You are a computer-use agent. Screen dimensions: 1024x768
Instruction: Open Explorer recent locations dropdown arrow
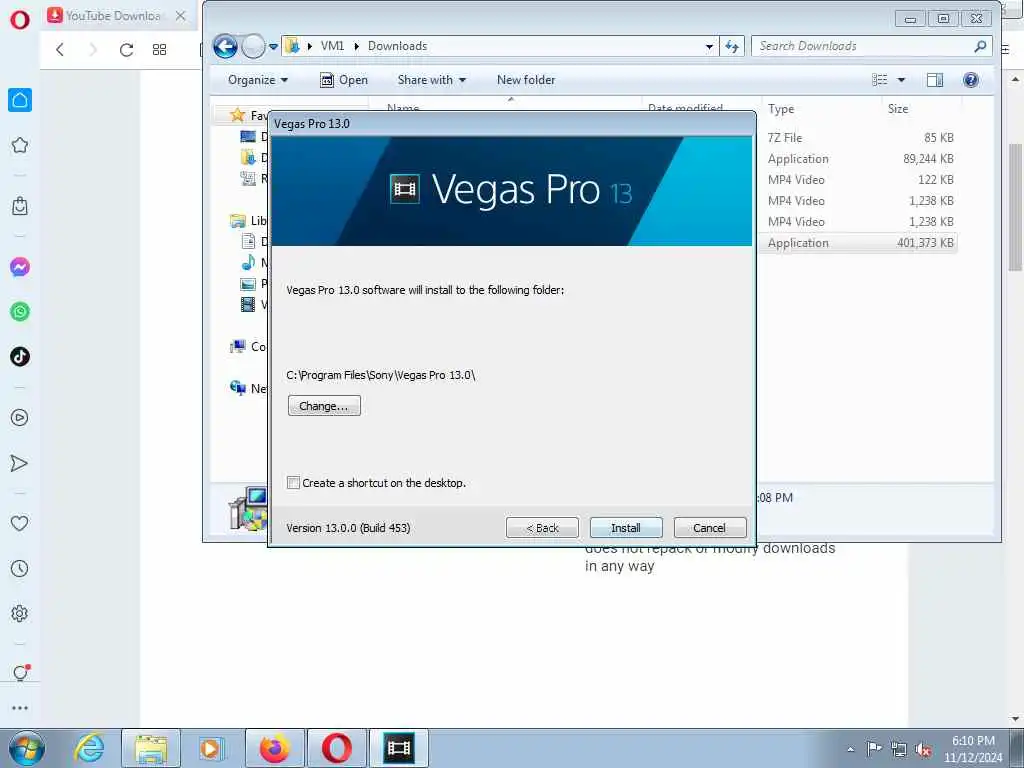click(274, 46)
